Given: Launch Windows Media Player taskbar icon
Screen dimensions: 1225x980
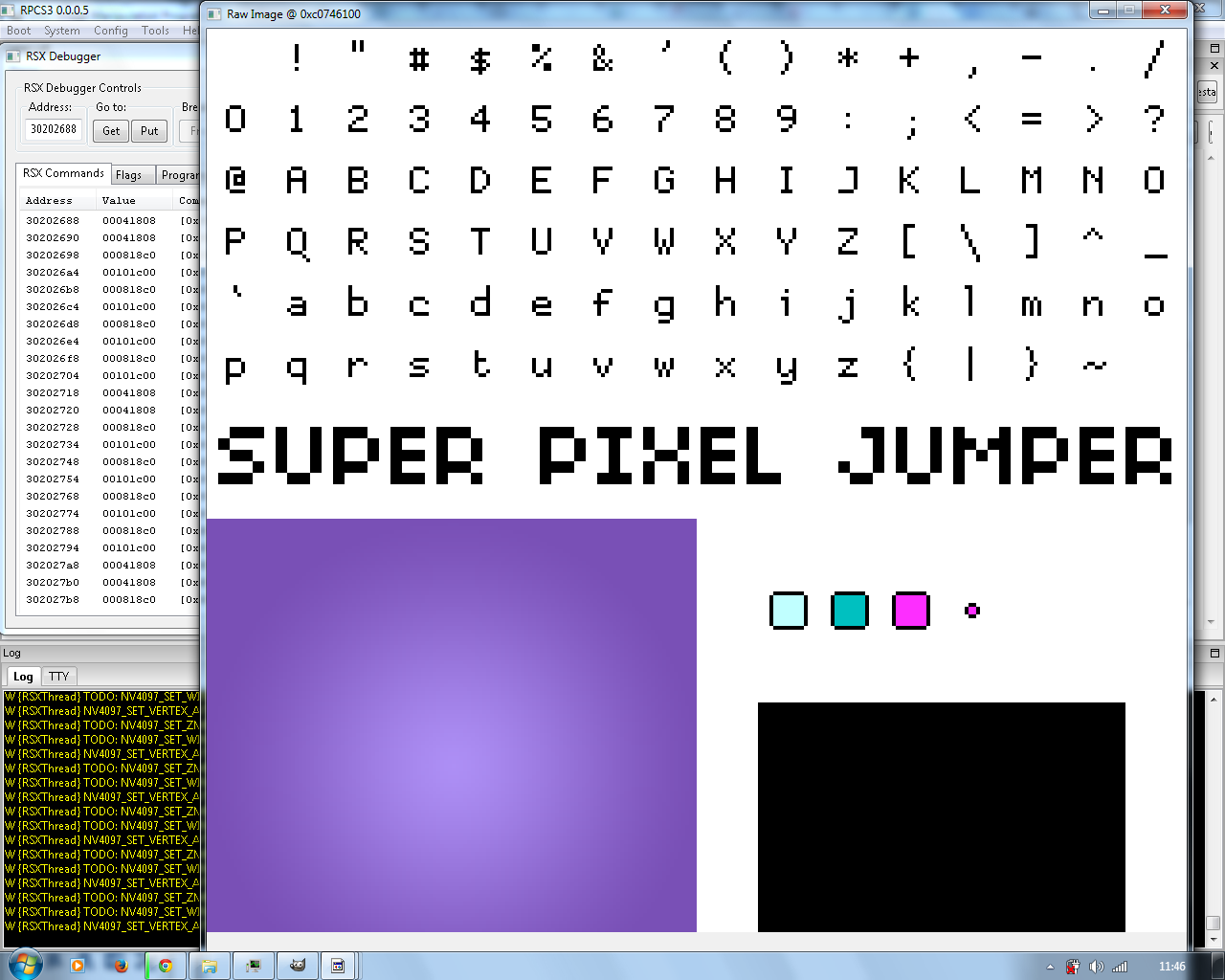Looking at the screenshot, I should click(78, 966).
